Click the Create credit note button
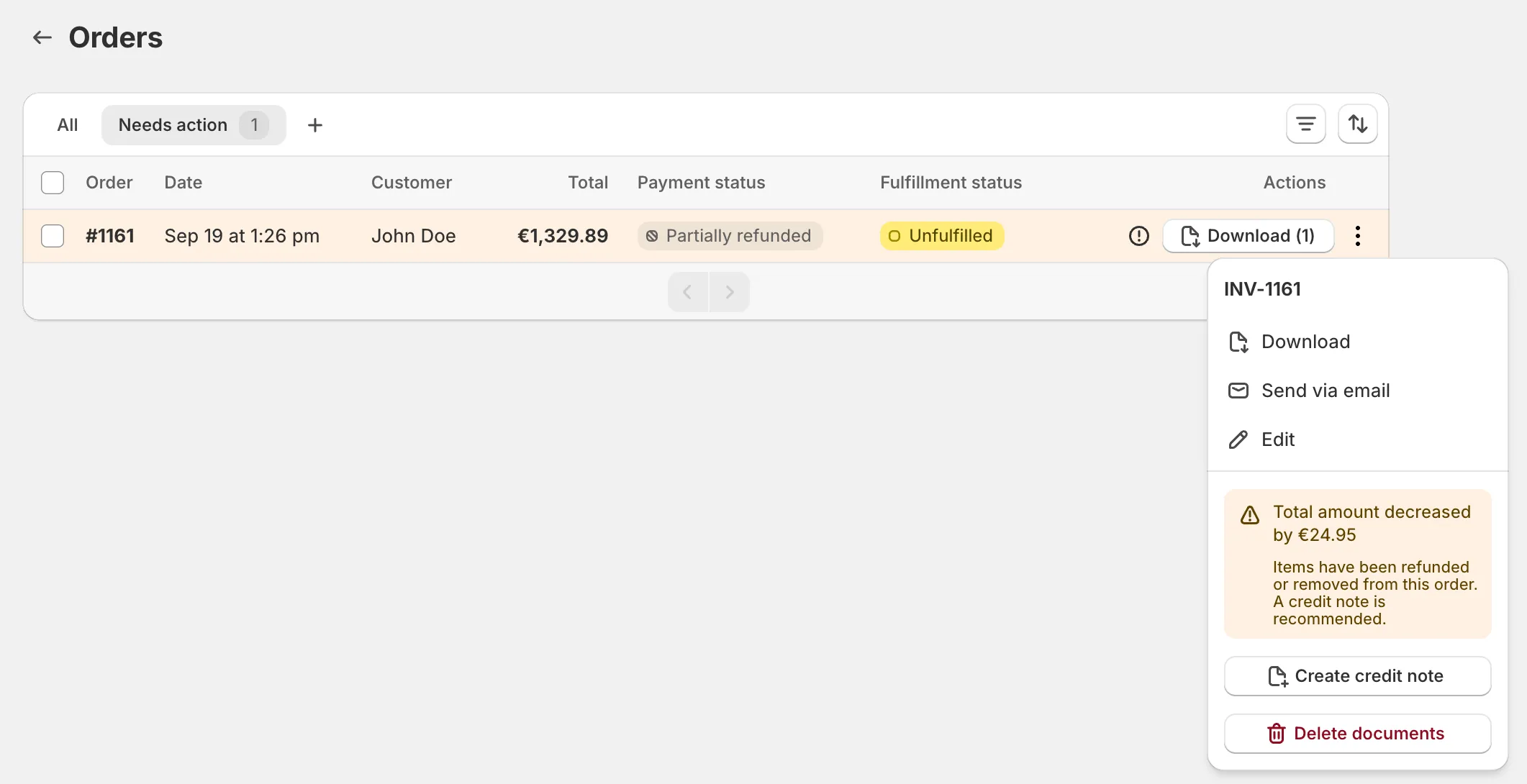The height and width of the screenshot is (784, 1527). (x=1357, y=676)
